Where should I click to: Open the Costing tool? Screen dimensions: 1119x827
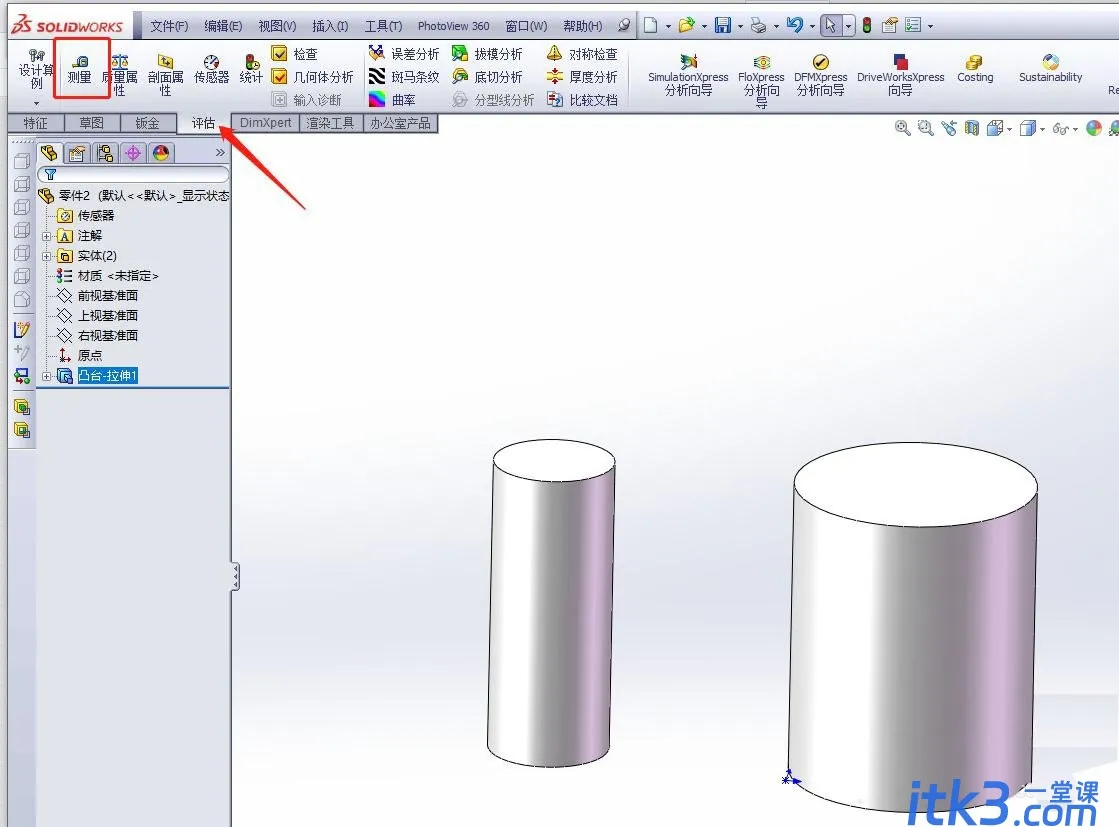pyautogui.click(x=975, y=69)
